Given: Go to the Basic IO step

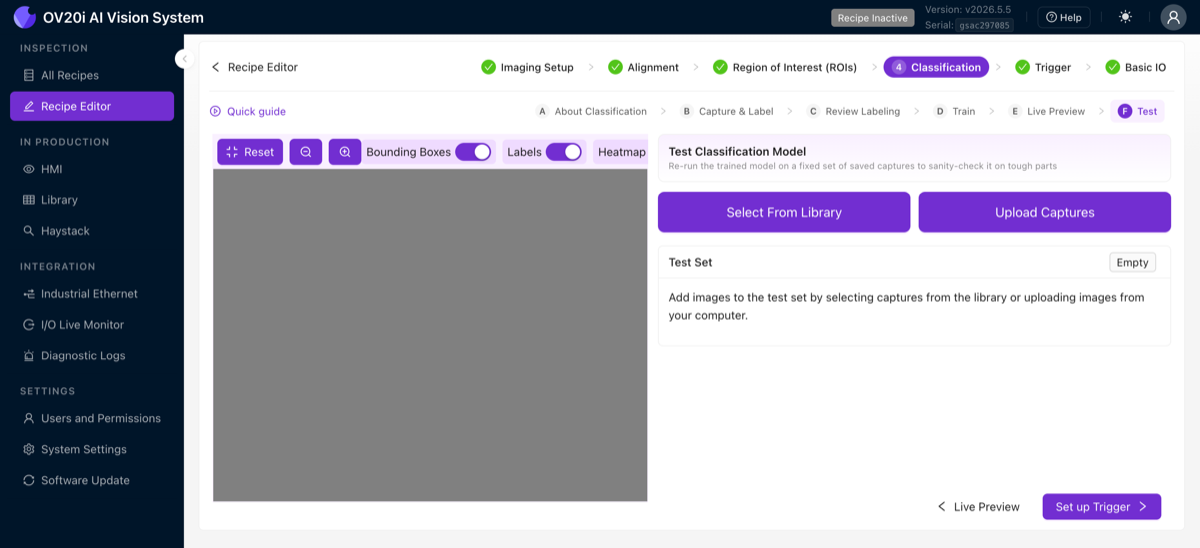Looking at the screenshot, I should pyautogui.click(x=1135, y=67).
